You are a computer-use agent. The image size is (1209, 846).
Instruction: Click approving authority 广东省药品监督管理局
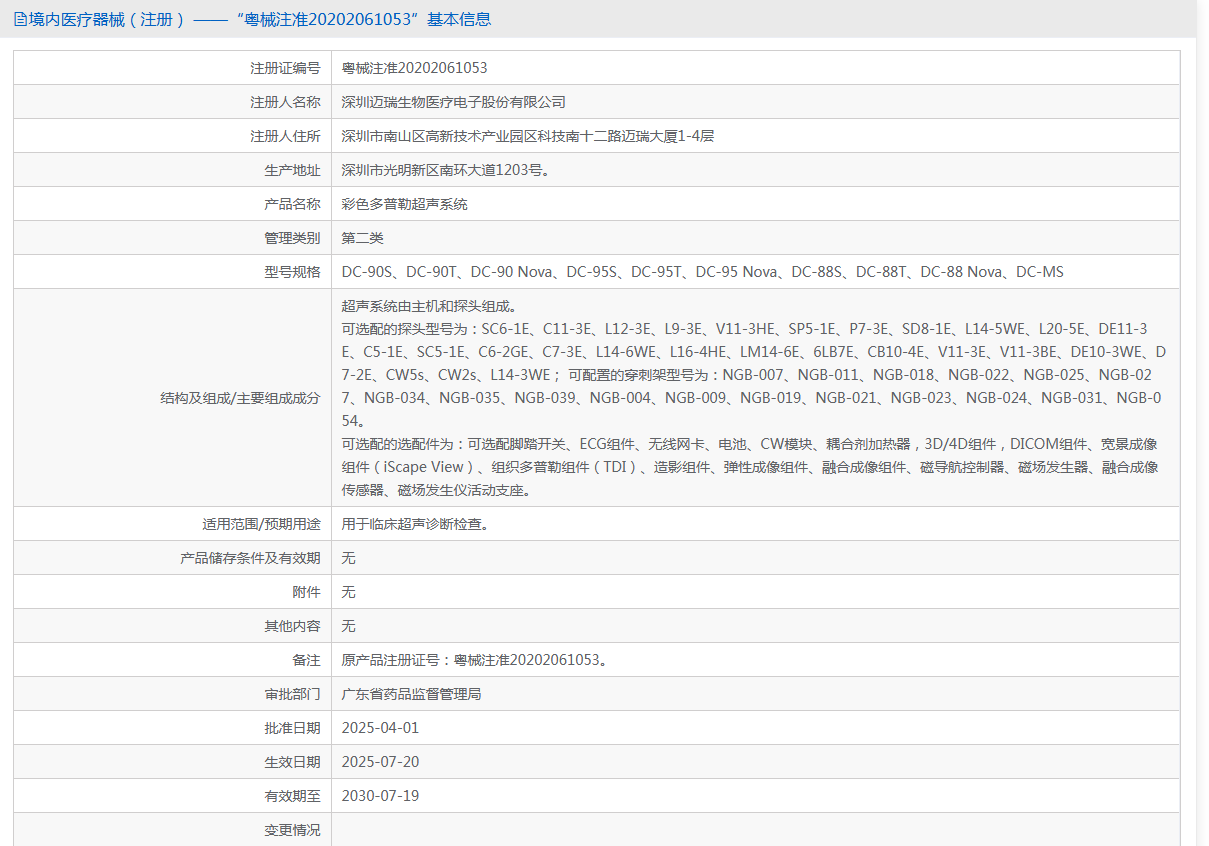point(412,694)
